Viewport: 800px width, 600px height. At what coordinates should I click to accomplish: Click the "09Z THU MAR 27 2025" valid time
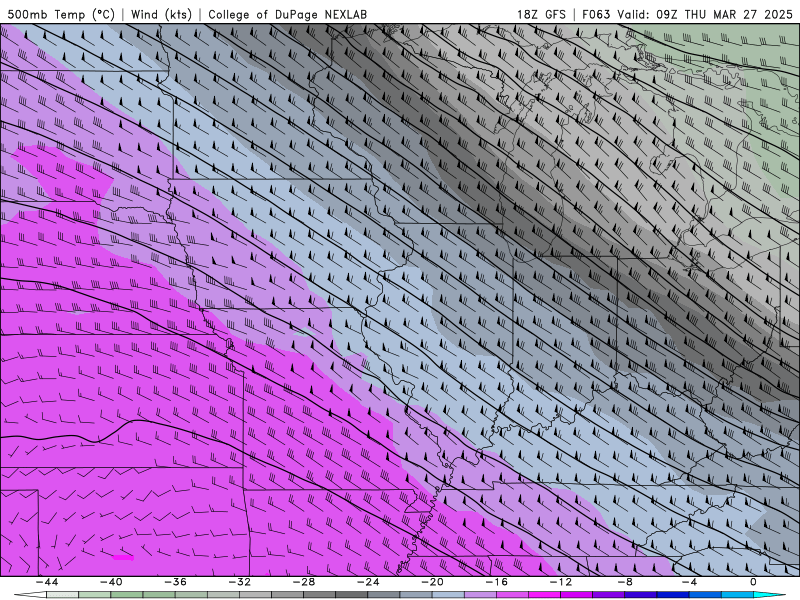[724, 14]
